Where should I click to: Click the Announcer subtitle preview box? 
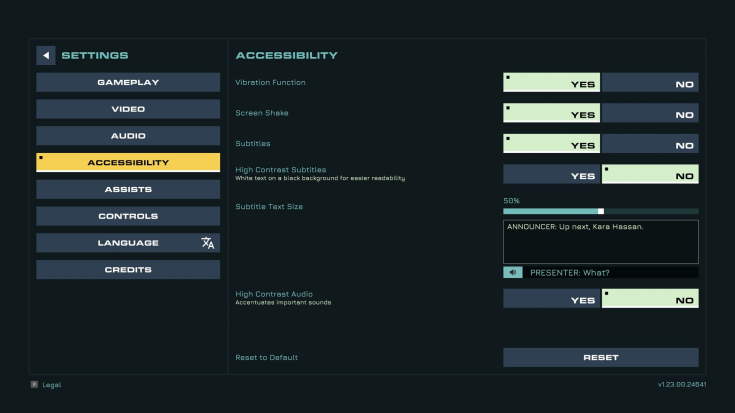click(601, 242)
